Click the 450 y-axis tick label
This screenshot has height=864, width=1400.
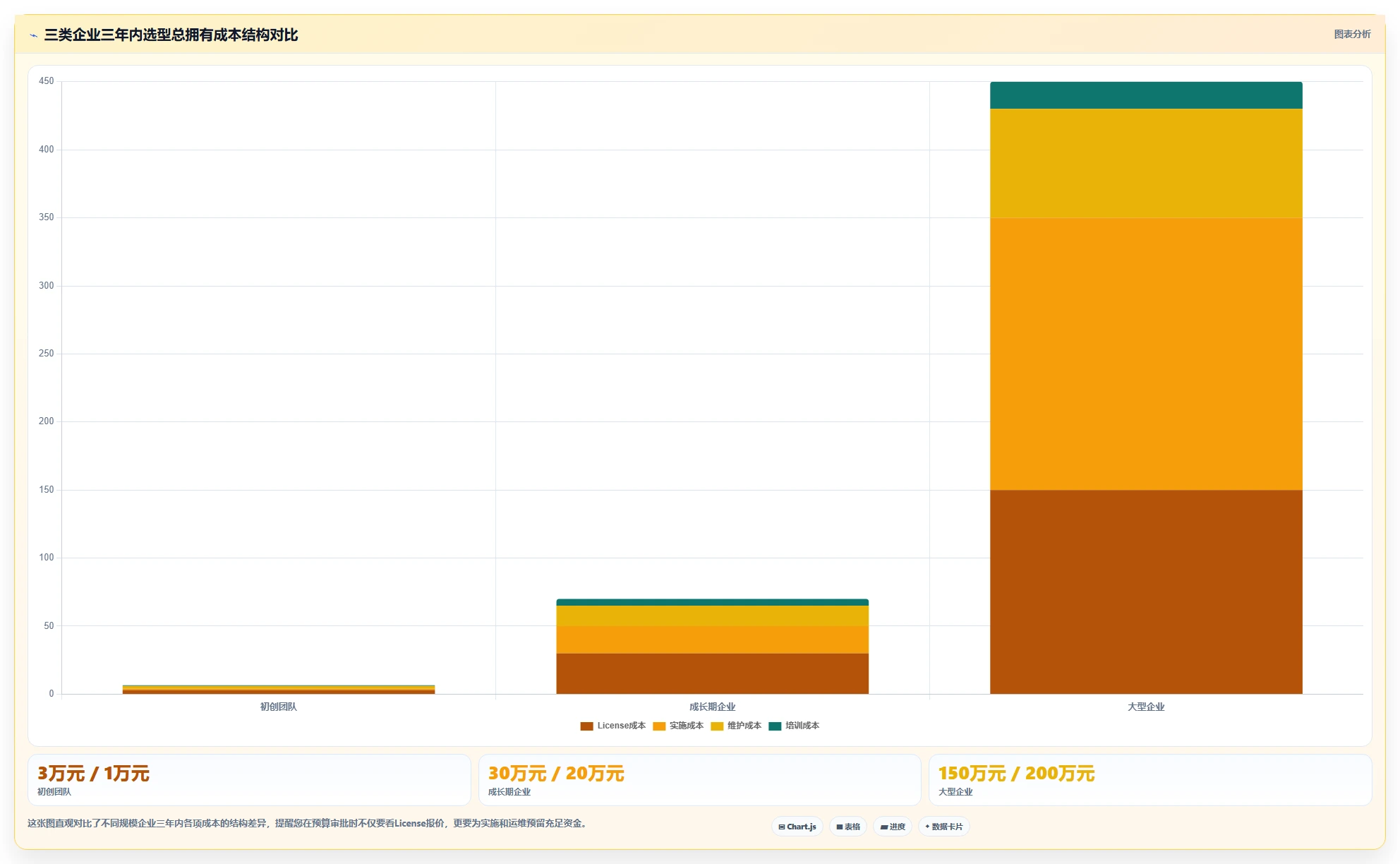point(46,81)
